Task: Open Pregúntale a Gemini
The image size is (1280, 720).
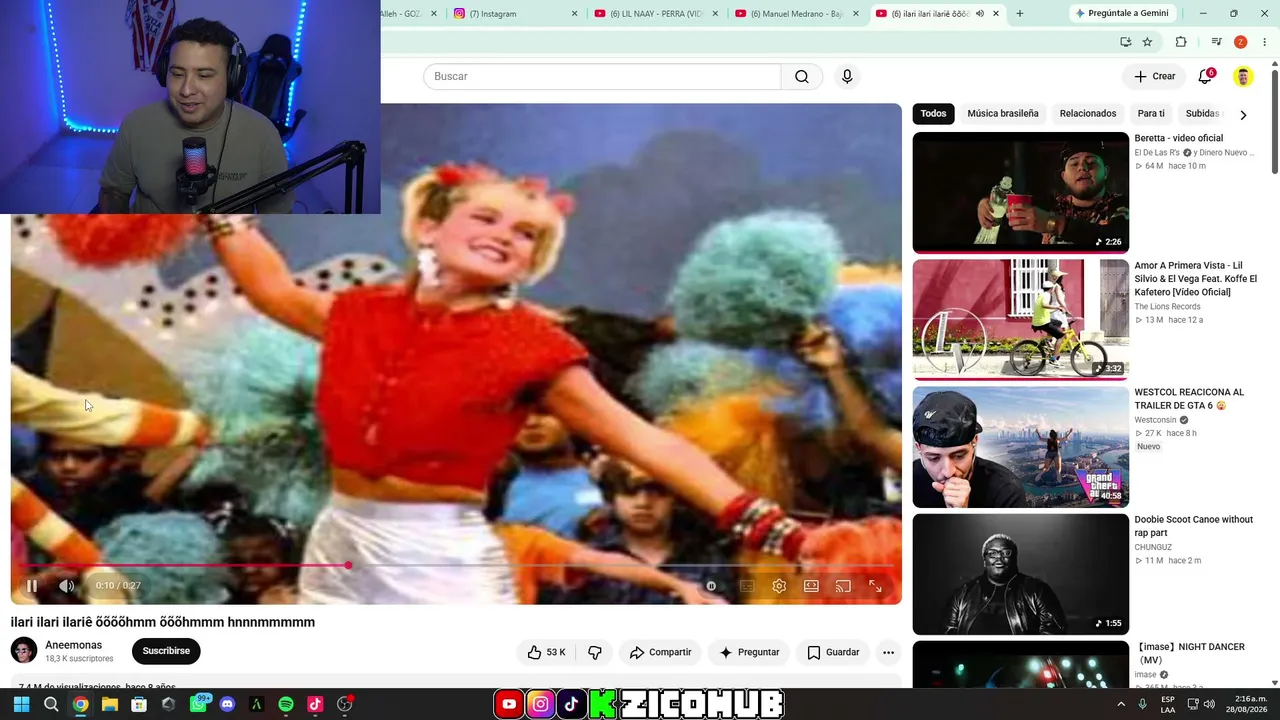Action: tap(1121, 14)
